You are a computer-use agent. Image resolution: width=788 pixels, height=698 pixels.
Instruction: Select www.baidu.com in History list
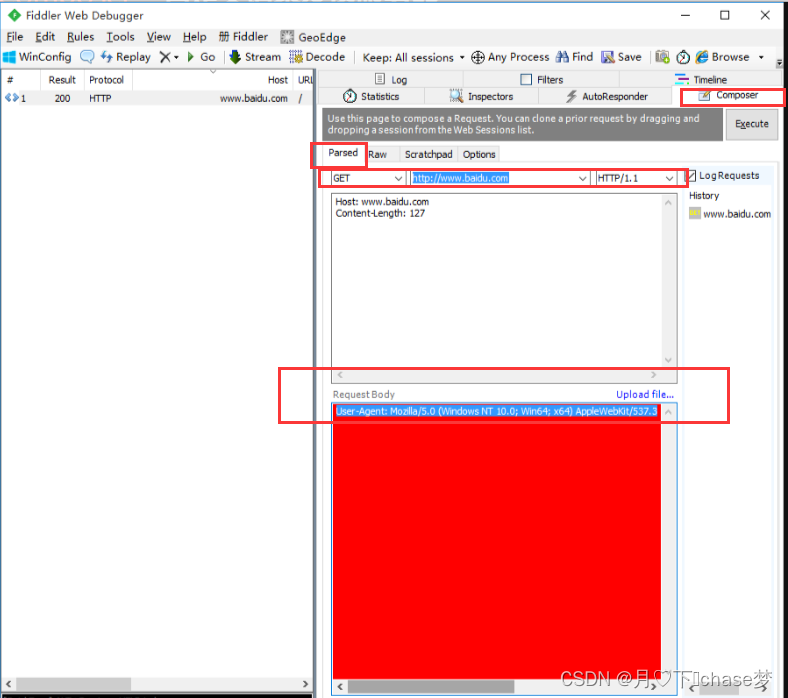pyautogui.click(x=730, y=214)
